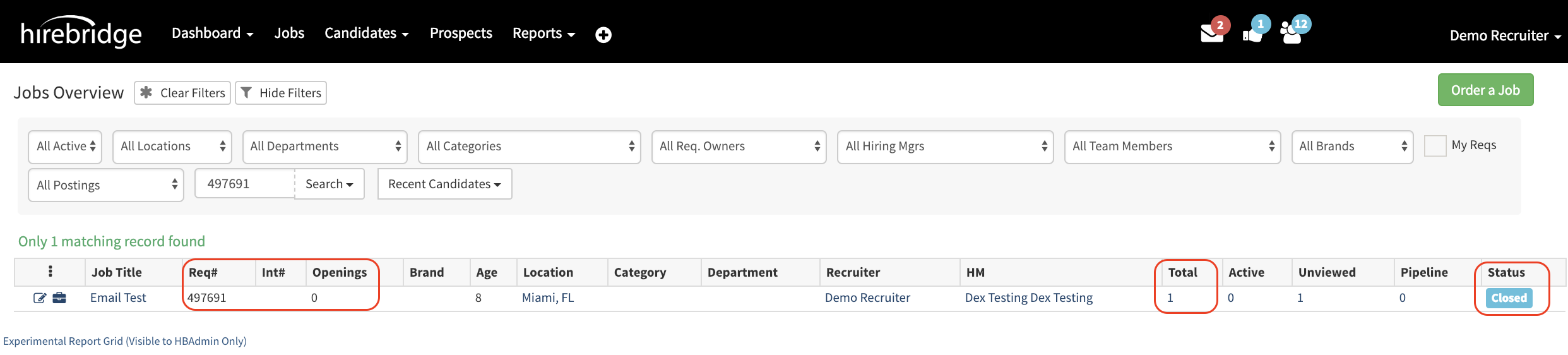The height and width of the screenshot is (355, 1568).
Task: Expand the All Departments filter
Action: click(325, 147)
